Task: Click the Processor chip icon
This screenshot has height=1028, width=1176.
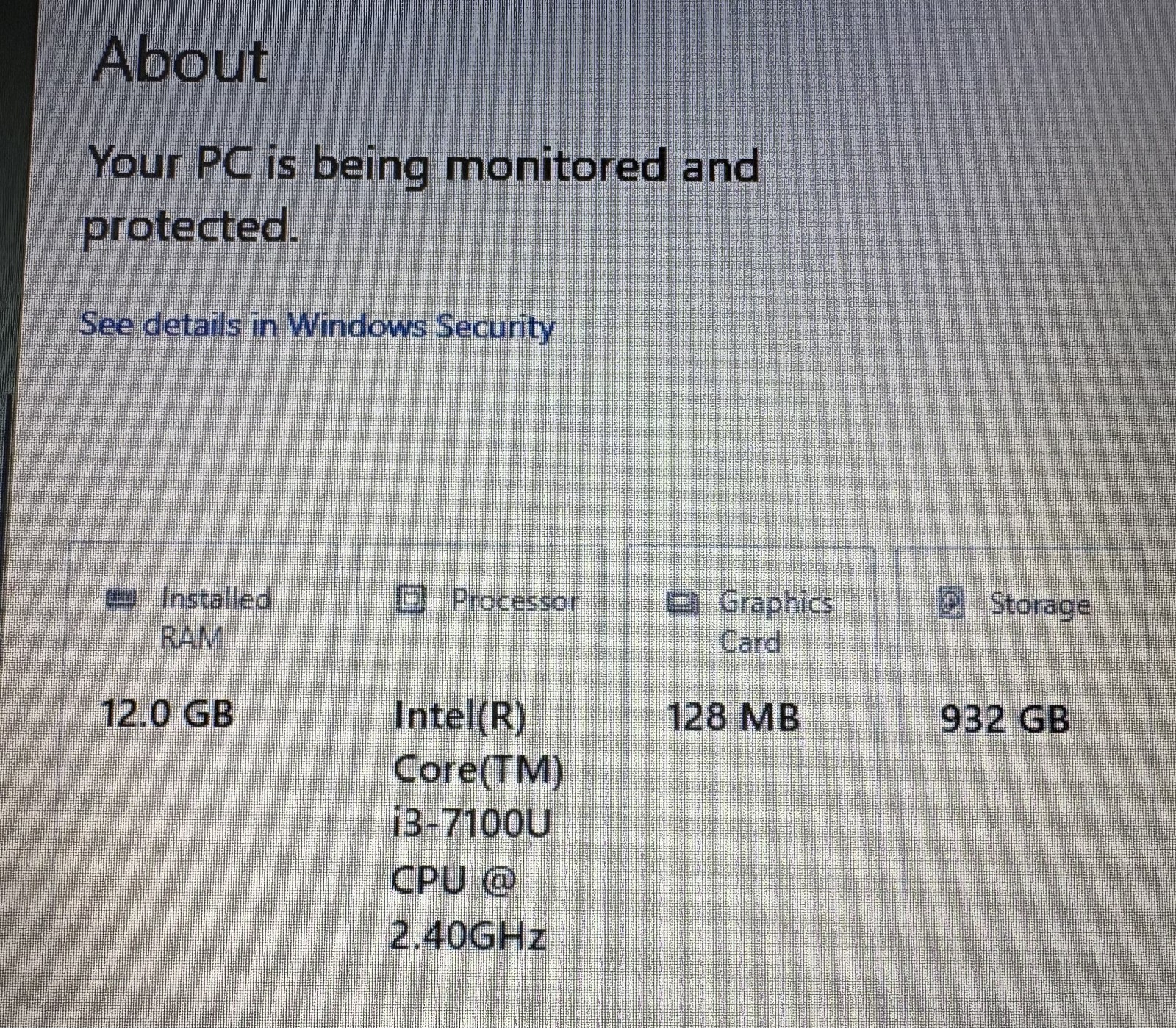Action: click(x=412, y=600)
